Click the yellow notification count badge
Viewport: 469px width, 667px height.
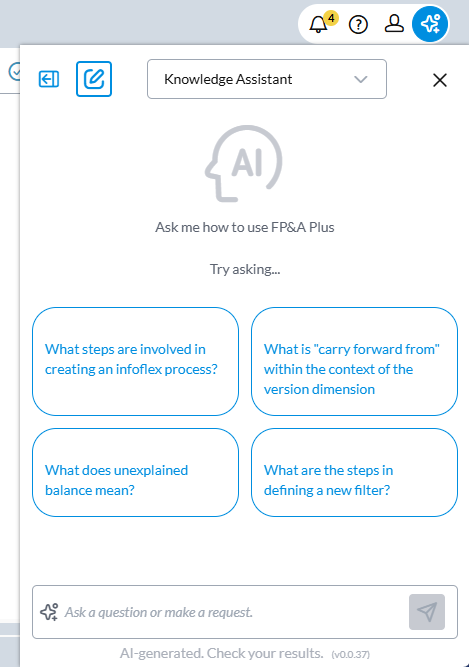(x=331, y=18)
